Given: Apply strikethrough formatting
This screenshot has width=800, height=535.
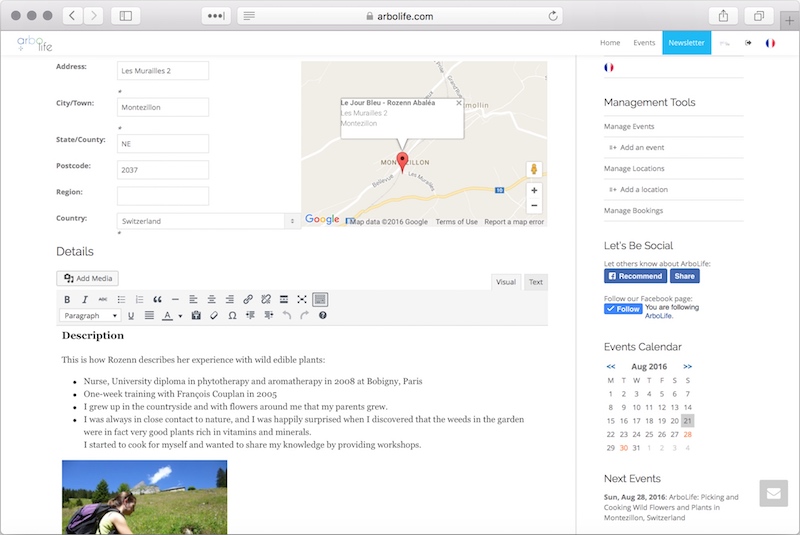Looking at the screenshot, I should [x=103, y=299].
